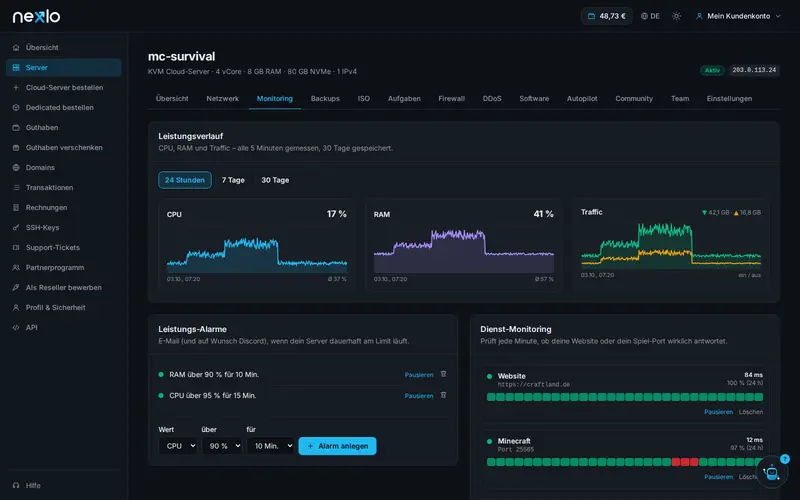Screen dimensions: 800x500
Task: Click the Dedicated bestellen cube icon
Action: [x=16, y=108]
